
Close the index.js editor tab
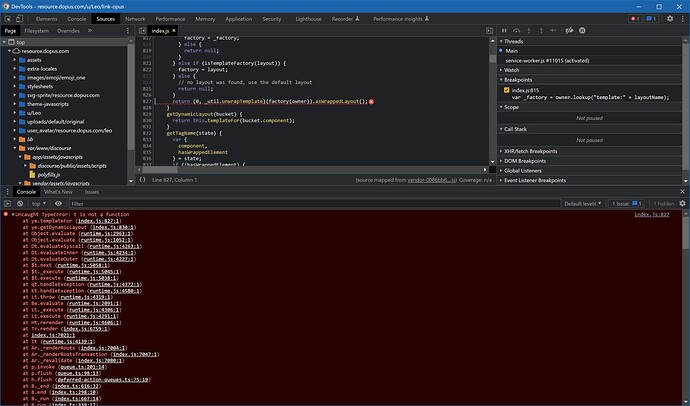(174, 30)
